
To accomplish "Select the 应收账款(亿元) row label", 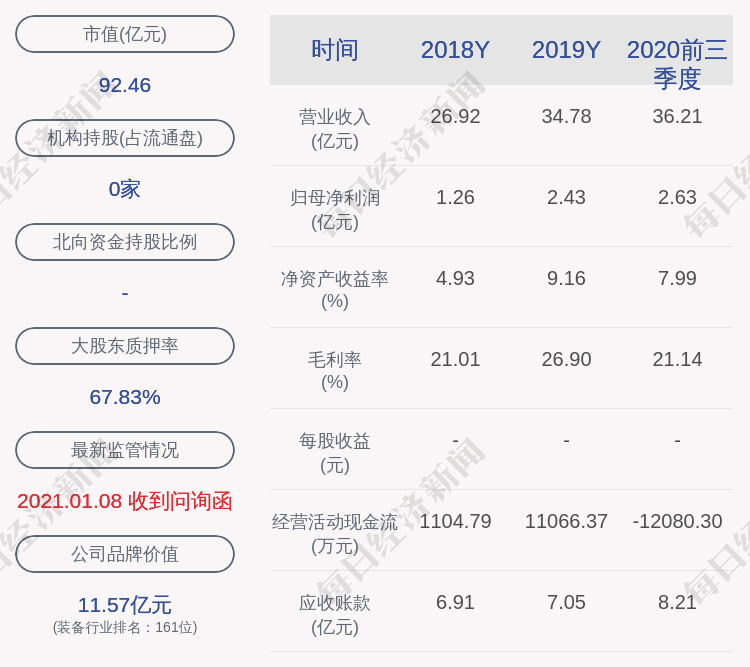I will (x=335, y=614).
